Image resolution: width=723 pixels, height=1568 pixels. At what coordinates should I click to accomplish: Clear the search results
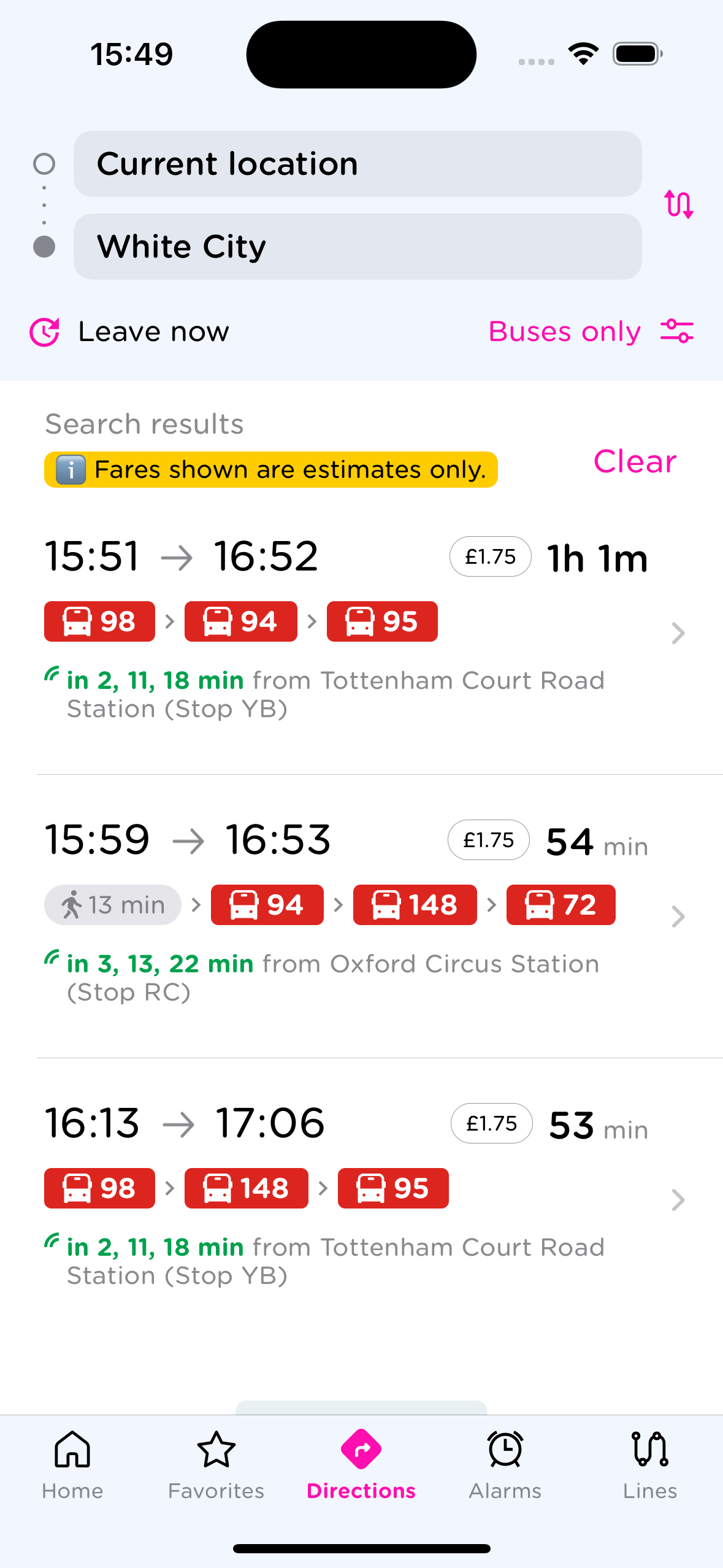click(x=635, y=461)
